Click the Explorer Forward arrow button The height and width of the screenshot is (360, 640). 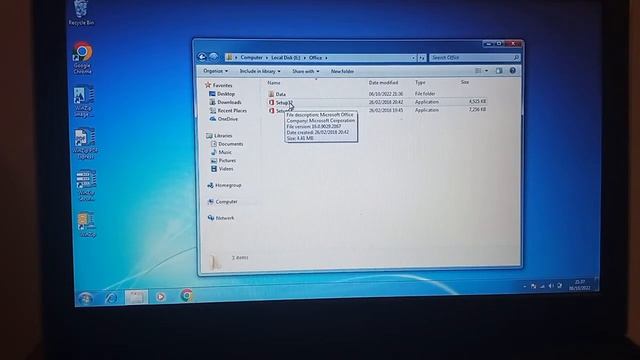[213, 57]
